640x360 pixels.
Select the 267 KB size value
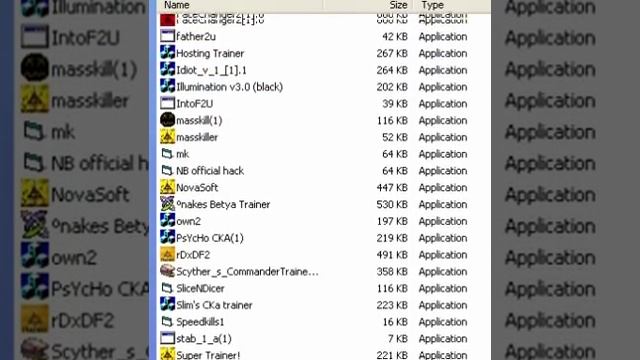(x=392, y=53)
